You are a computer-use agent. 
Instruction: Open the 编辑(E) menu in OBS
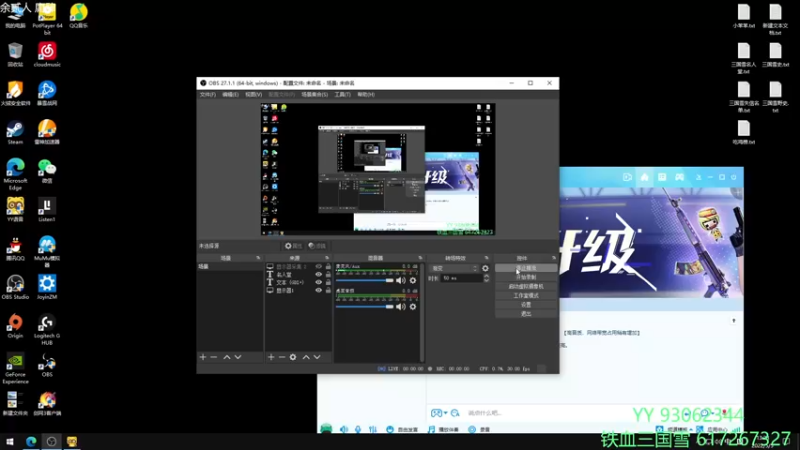click(230, 94)
